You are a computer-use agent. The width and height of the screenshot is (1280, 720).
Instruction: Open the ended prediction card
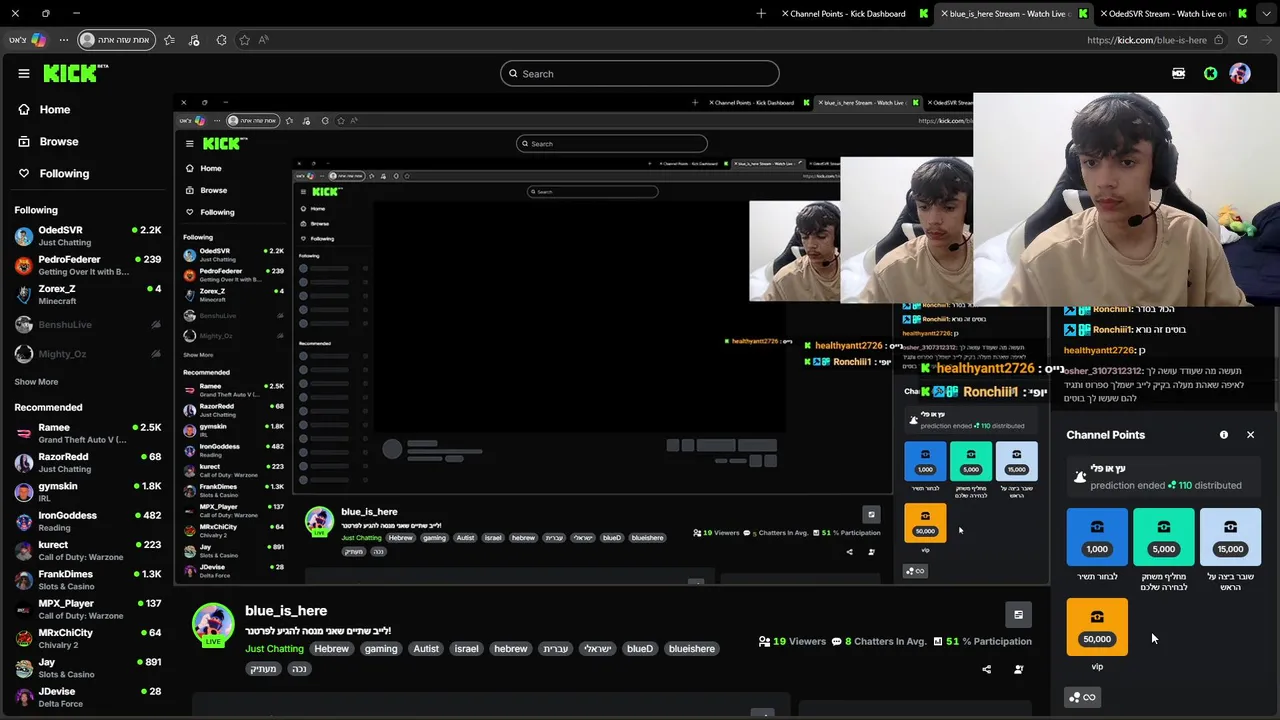(x=1164, y=477)
